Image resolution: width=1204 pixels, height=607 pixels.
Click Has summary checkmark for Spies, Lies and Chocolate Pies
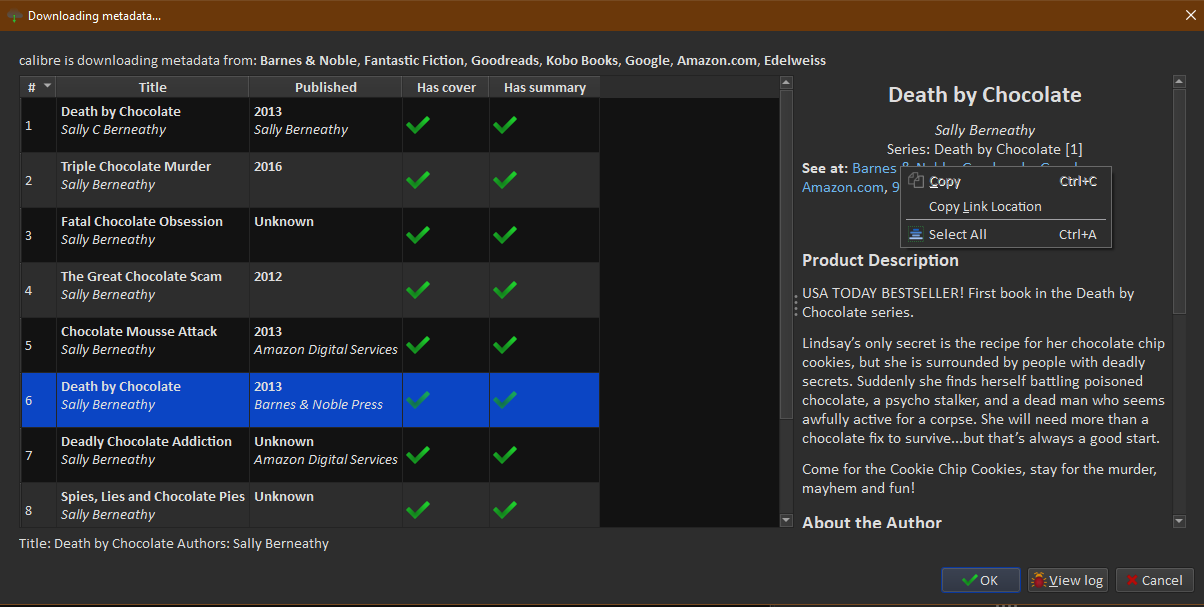505,510
